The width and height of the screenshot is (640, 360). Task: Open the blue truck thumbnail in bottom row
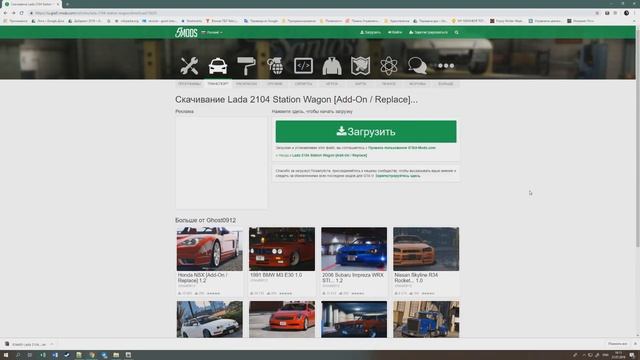click(426, 319)
